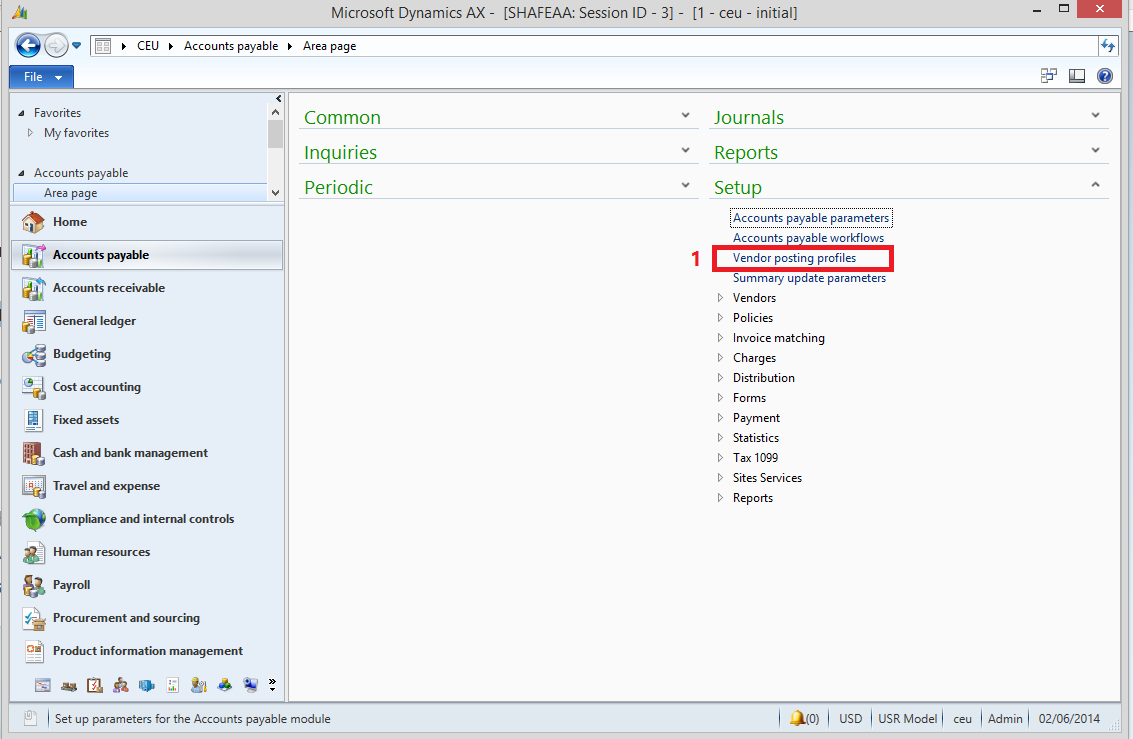This screenshot has height=739, width=1133.
Task: Open the Fixed assets module
Action: tap(87, 419)
